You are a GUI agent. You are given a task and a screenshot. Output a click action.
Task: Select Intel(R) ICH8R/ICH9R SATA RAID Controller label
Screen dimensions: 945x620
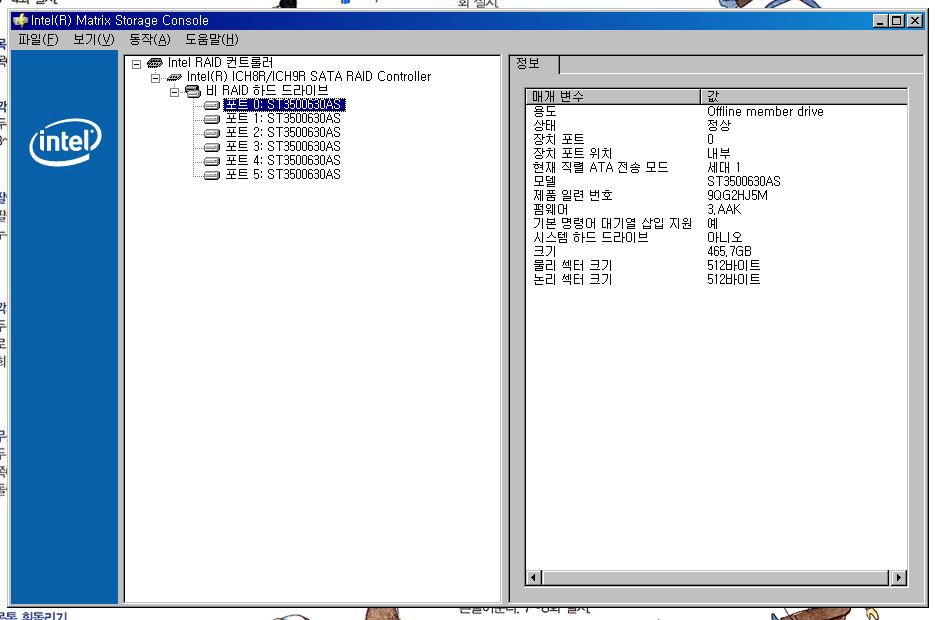tap(309, 77)
